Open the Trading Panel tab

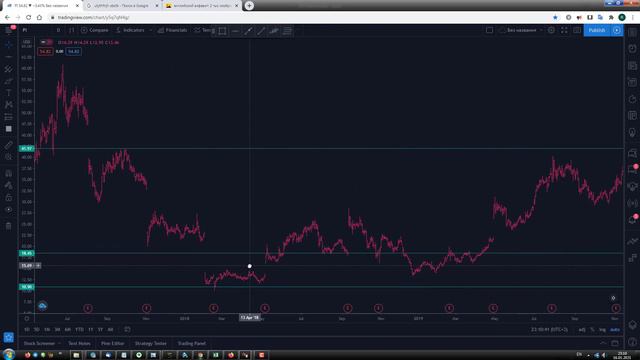point(191,343)
